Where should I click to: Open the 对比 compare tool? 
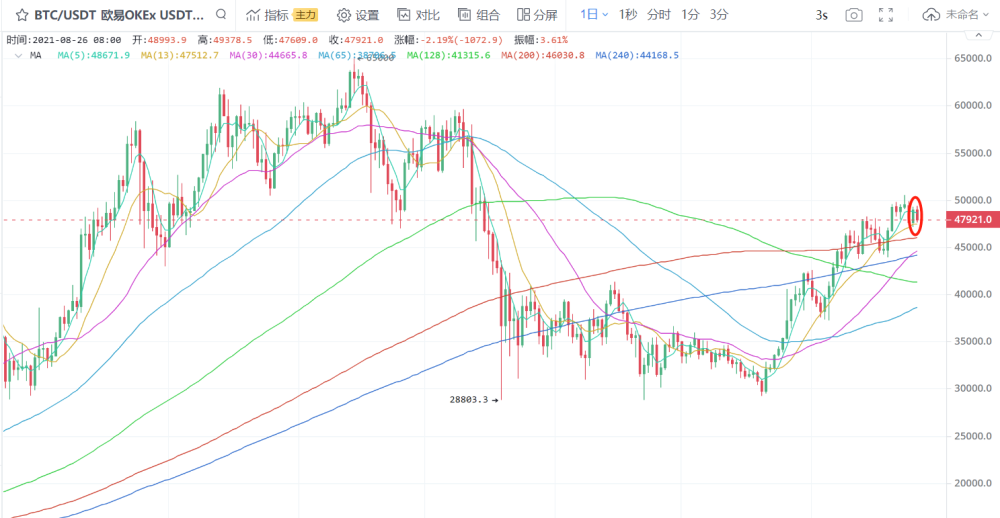[418, 15]
